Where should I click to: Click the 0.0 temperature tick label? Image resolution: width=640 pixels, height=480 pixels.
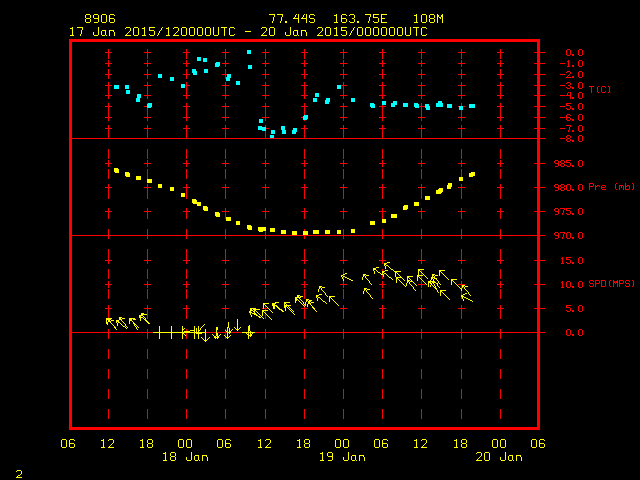[574, 53]
